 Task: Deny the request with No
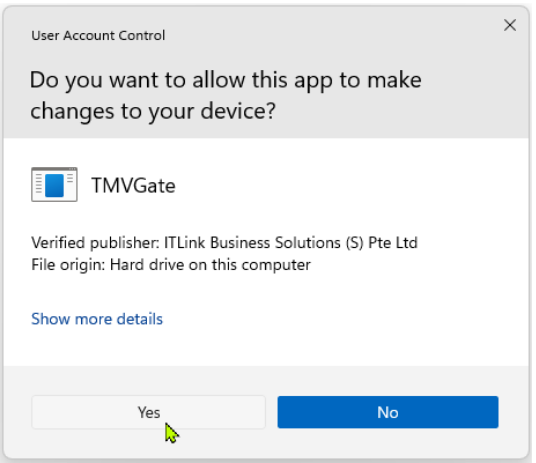(x=388, y=412)
